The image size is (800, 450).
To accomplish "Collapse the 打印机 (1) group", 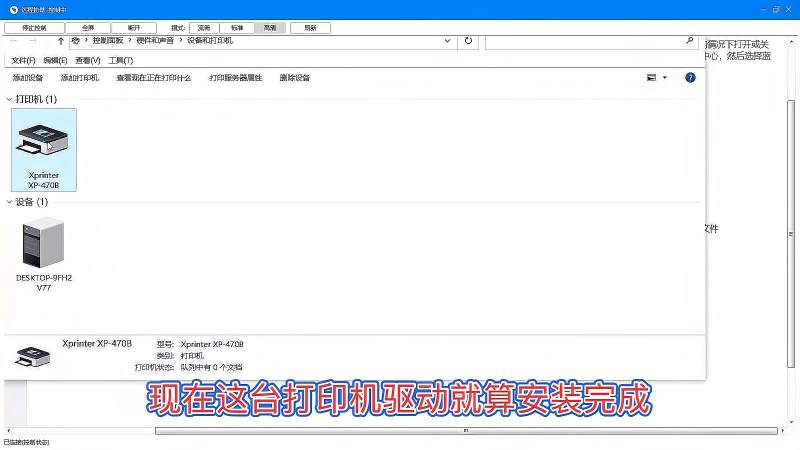I will (x=10, y=100).
